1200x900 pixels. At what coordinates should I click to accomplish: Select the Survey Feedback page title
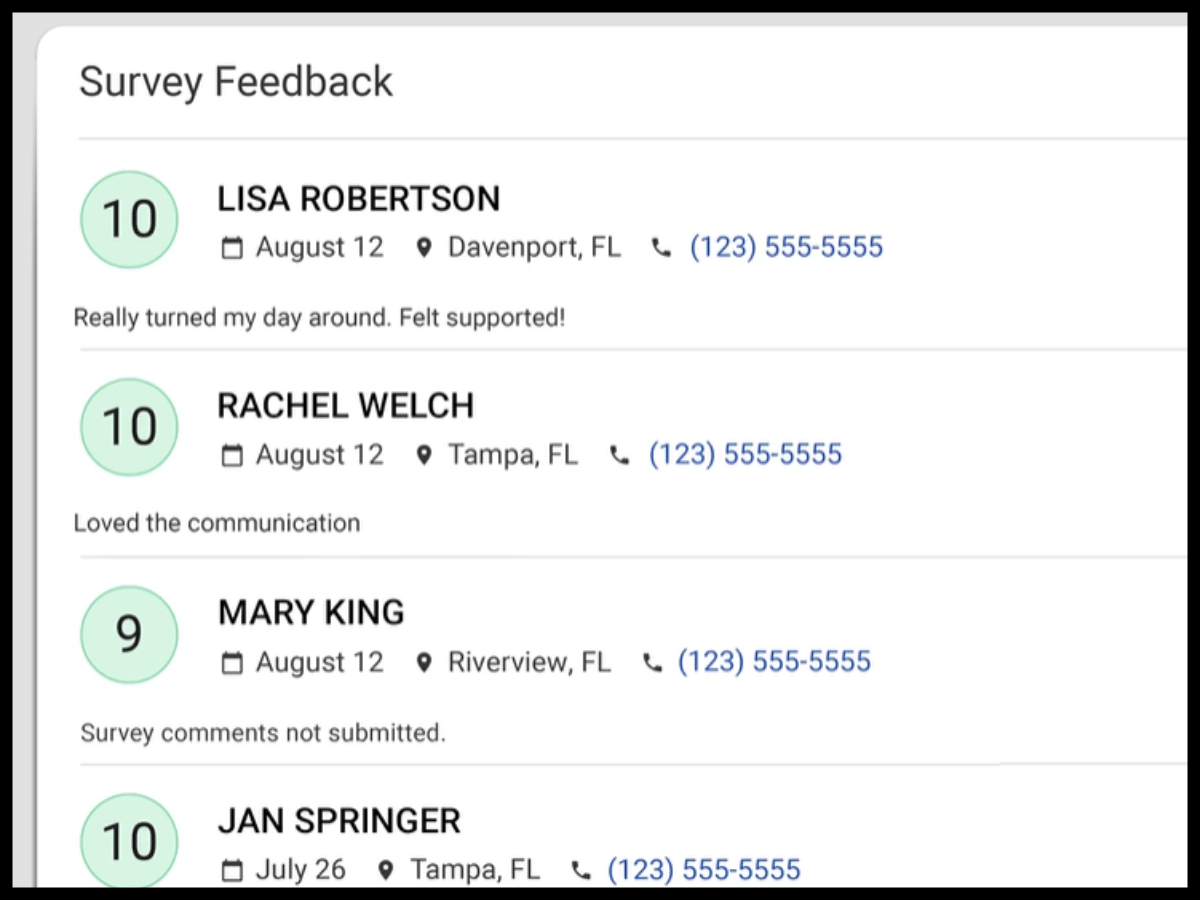(236, 82)
